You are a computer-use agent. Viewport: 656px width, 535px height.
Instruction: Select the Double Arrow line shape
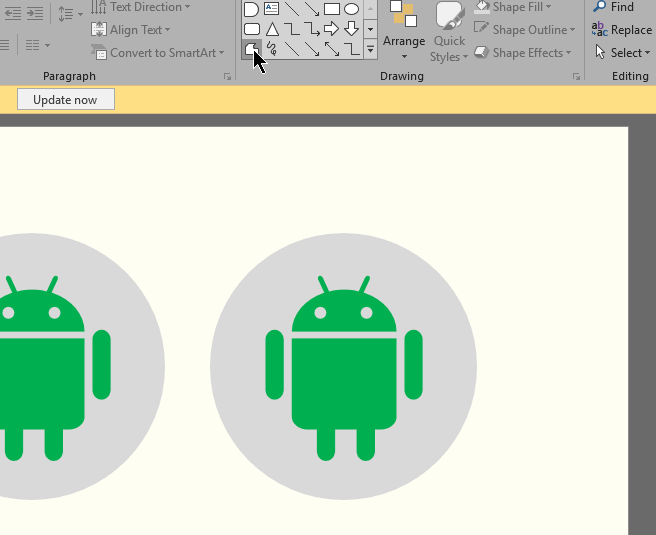[332, 49]
